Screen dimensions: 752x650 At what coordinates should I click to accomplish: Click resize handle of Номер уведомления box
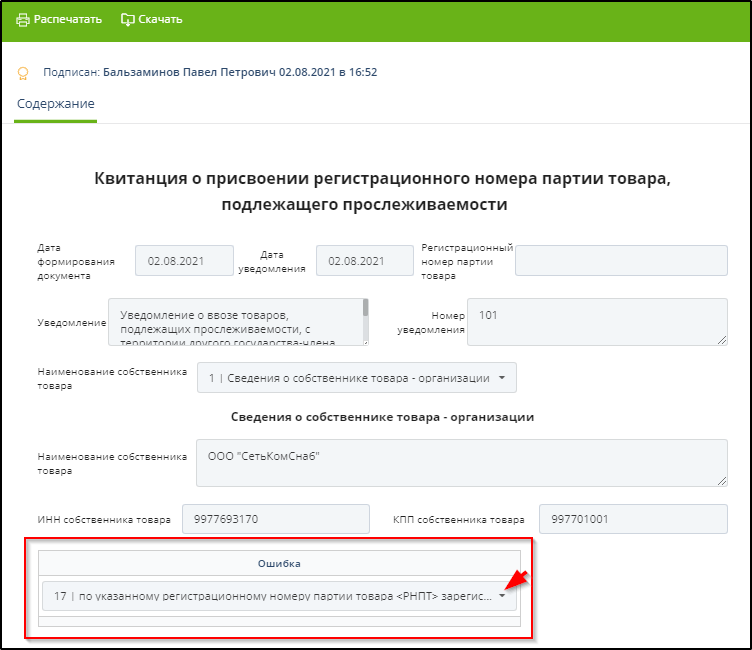[x=722, y=341]
